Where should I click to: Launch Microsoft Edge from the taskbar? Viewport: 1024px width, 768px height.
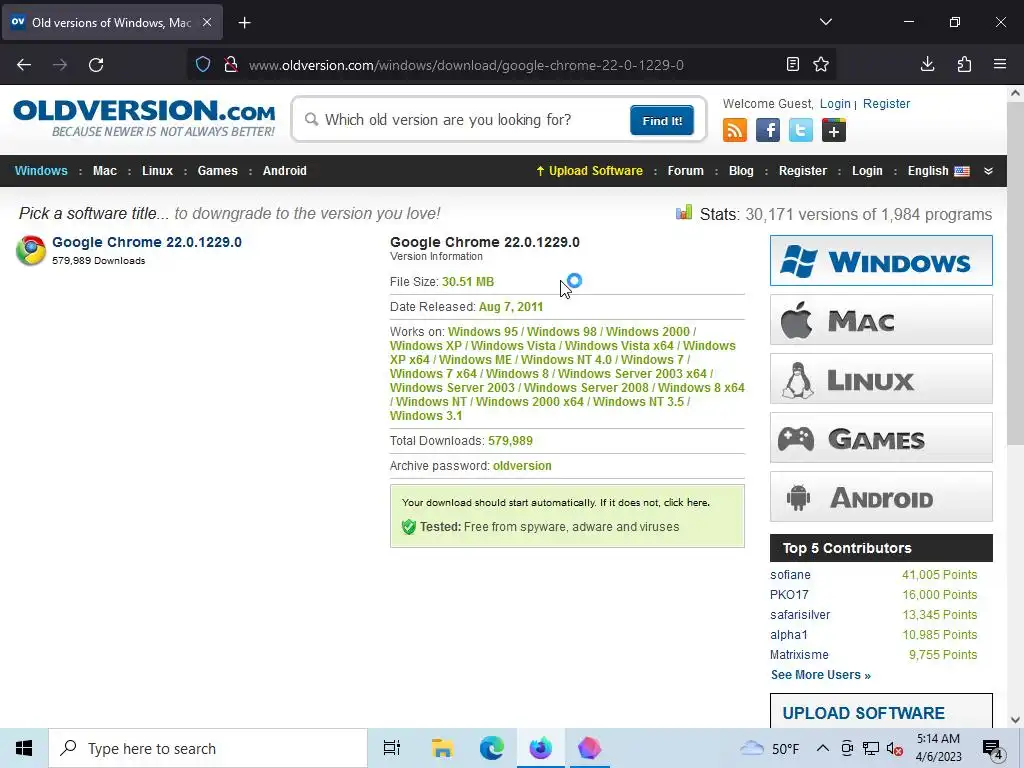click(492, 748)
